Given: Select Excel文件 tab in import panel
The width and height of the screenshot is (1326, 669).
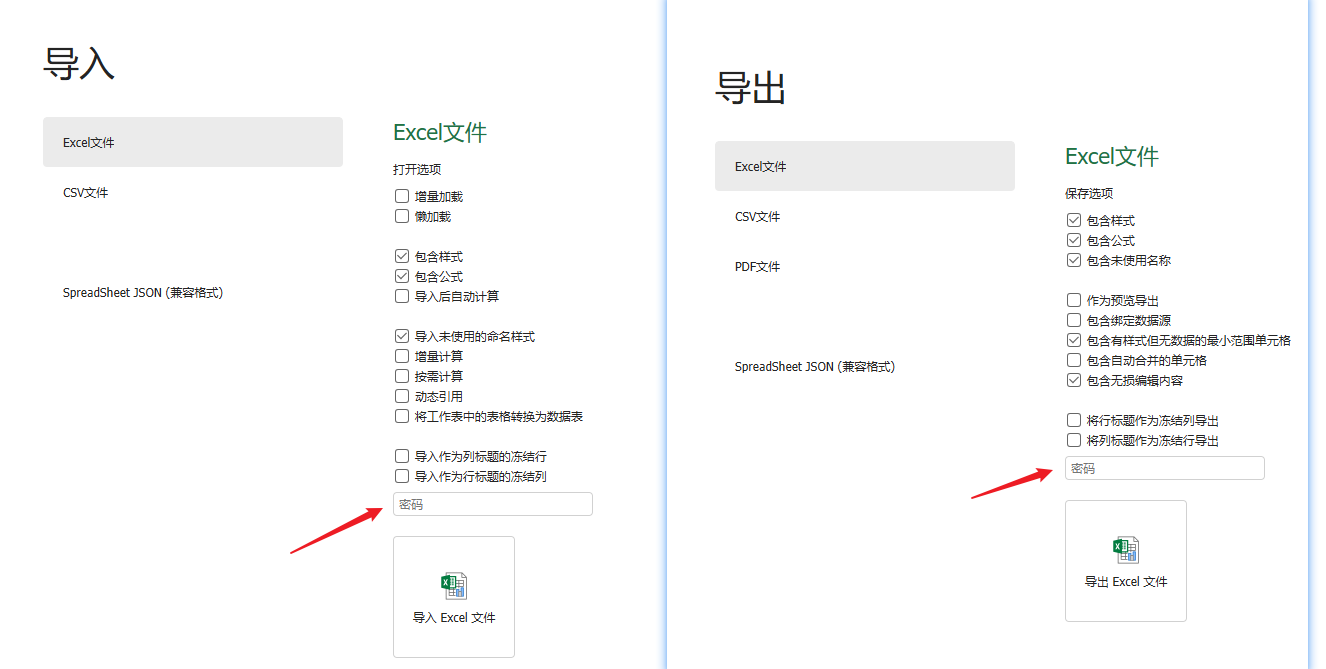Looking at the screenshot, I should (x=193, y=142).
